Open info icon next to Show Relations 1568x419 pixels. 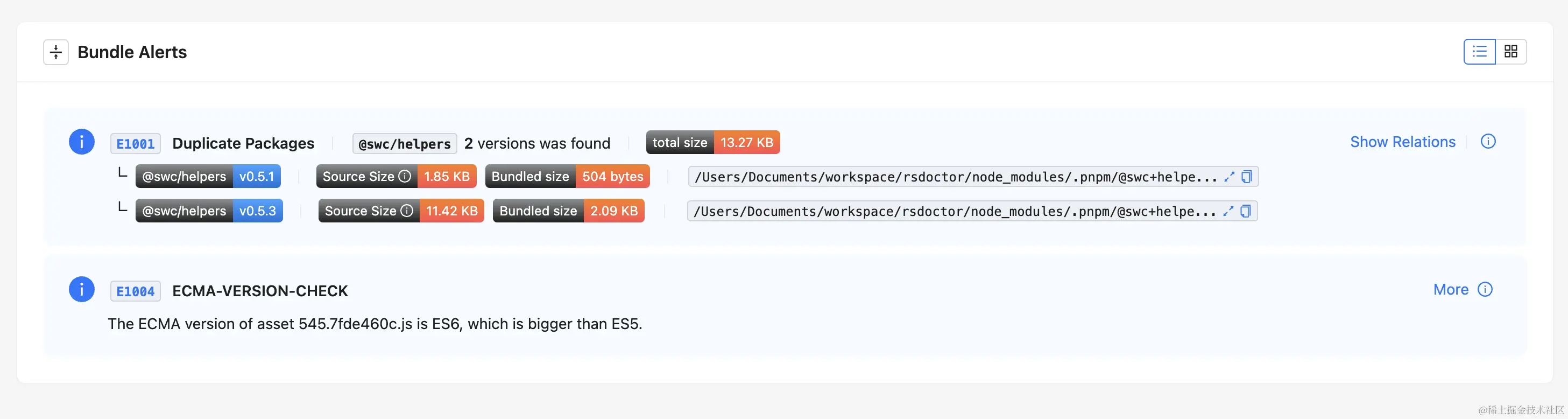point(1488,141)
